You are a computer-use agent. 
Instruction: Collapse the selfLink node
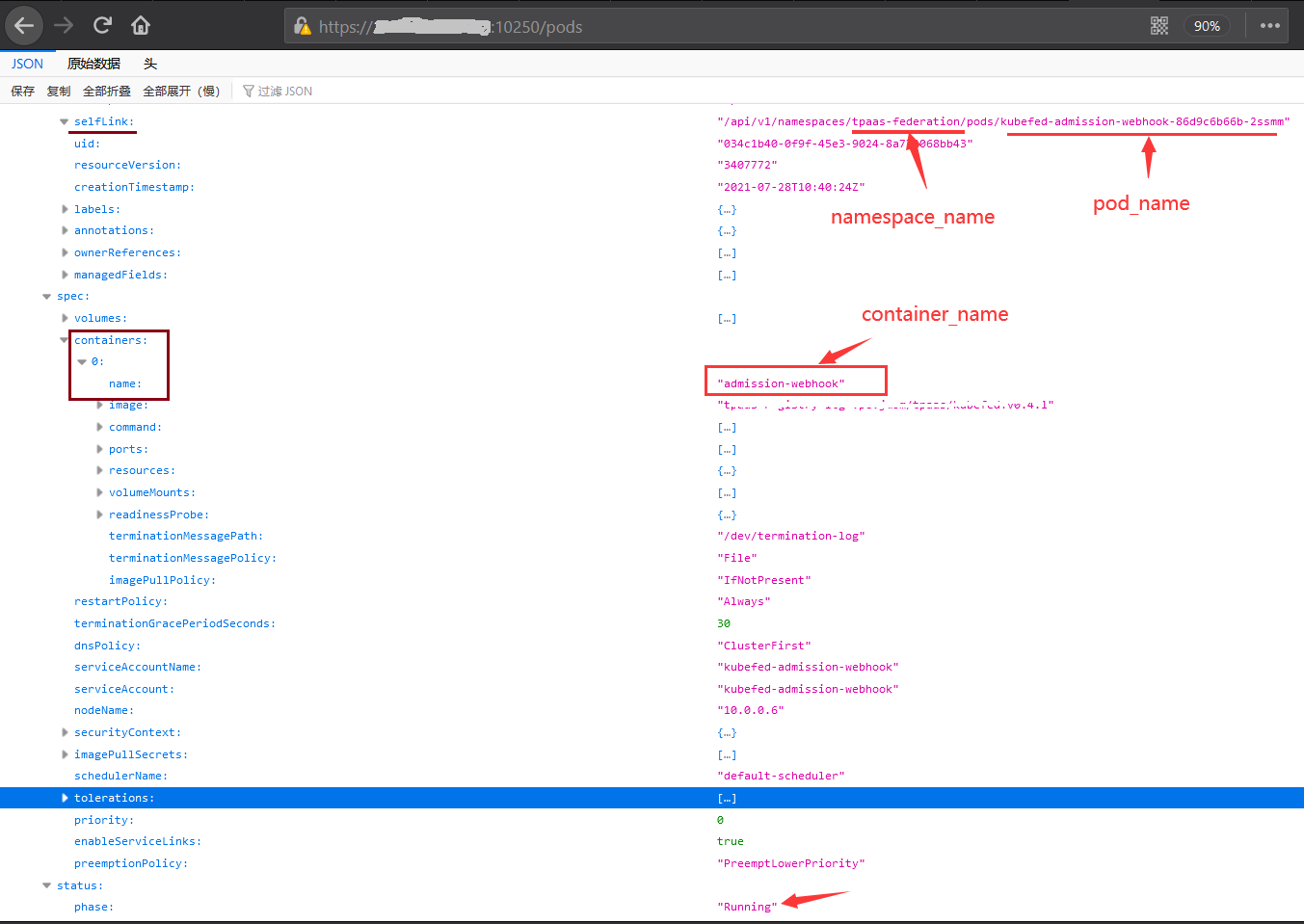pyautogui.click(x=65, y=121)
